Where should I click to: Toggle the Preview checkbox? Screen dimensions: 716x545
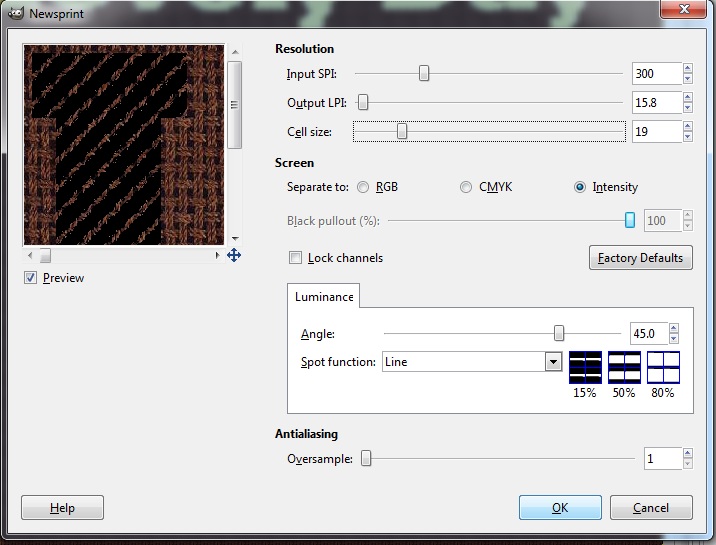pyautogui.click(x=31, y=278)
